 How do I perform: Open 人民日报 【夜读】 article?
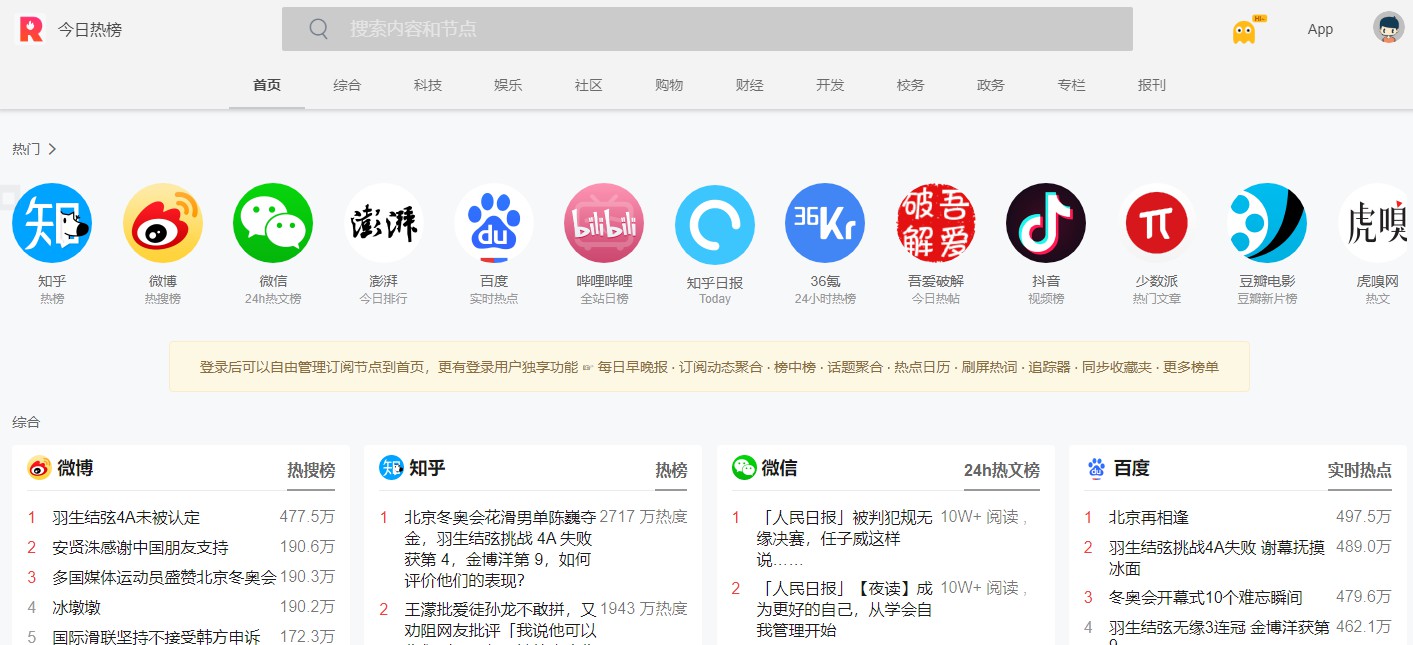coord(846,609)
